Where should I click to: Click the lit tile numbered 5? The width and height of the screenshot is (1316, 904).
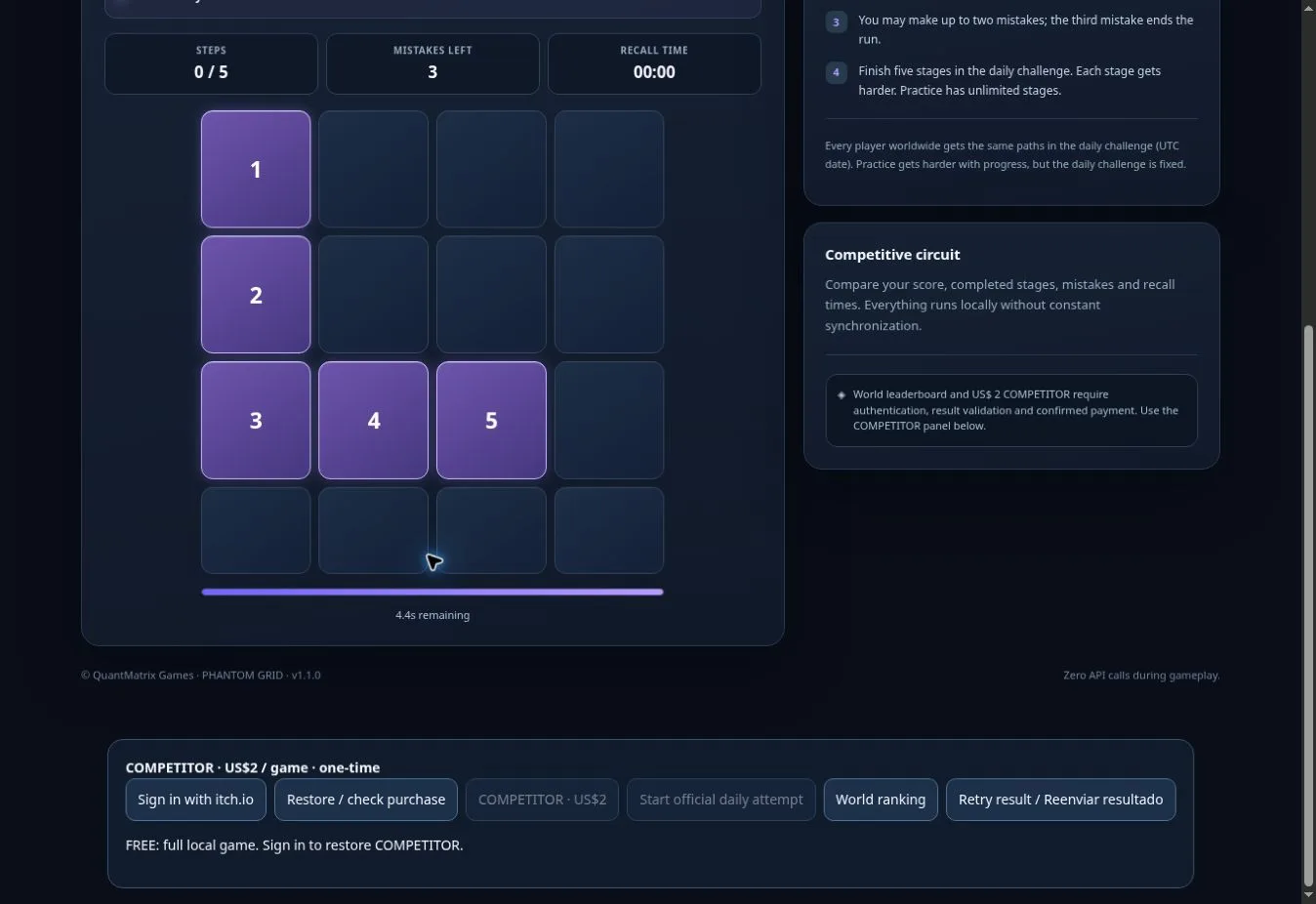[x=491, y=421]
